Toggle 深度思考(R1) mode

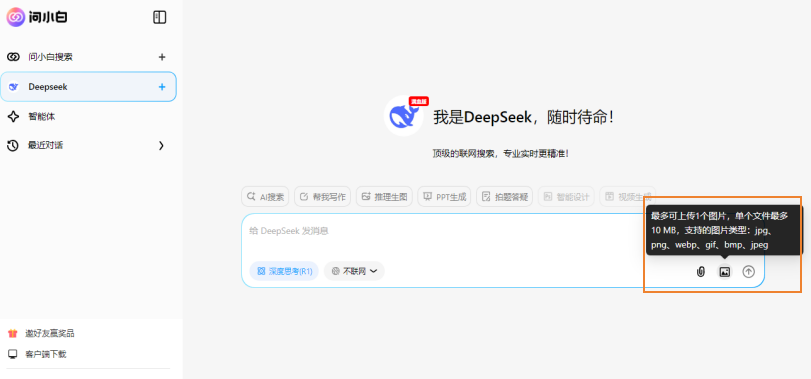(x=284, y=271)
